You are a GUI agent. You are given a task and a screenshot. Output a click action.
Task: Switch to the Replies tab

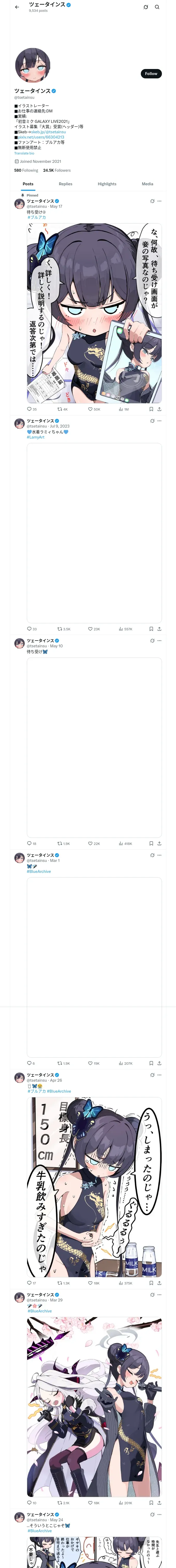[65, 184]
